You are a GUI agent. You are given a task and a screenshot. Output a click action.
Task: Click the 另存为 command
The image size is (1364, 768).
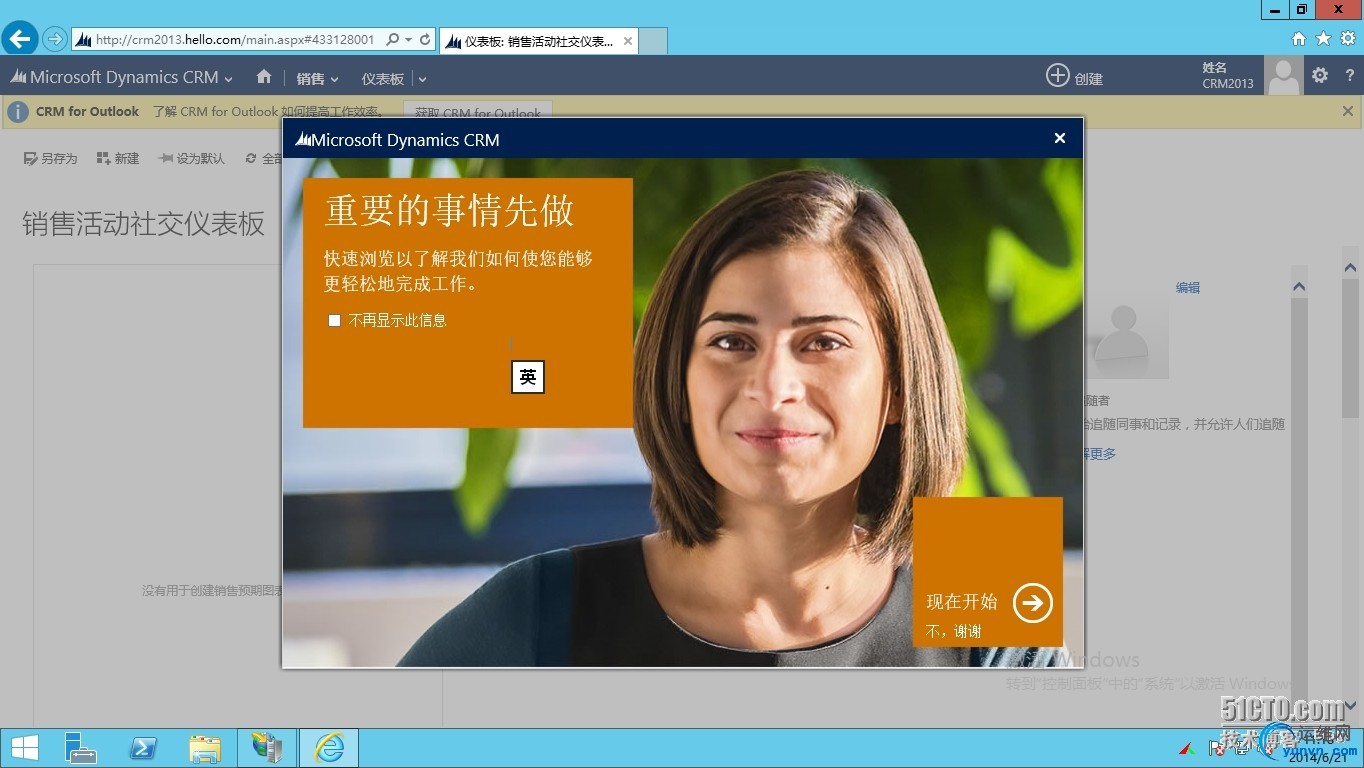click(50, 158)
